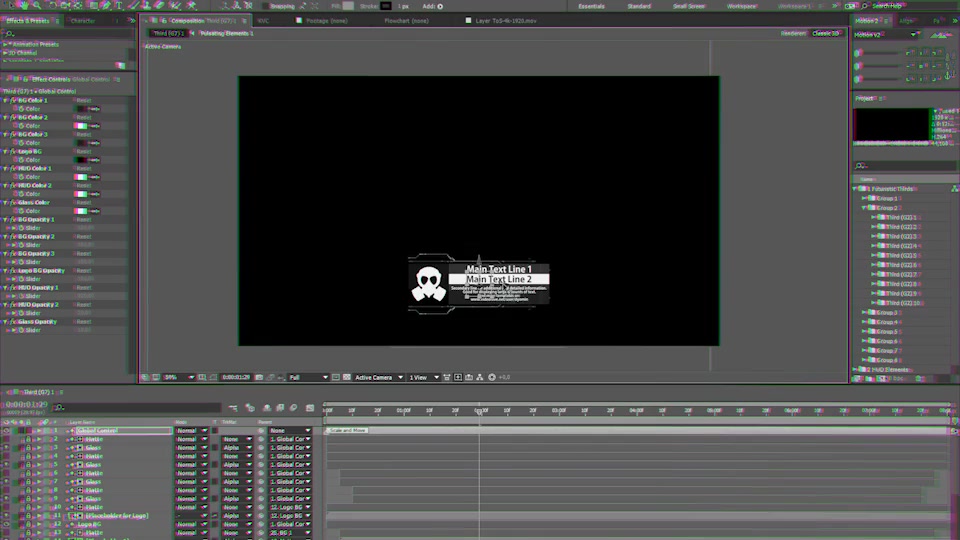The image size is (960, 540).
Task: Open the viewer magnification 50% dropdown
Action: 179,377
